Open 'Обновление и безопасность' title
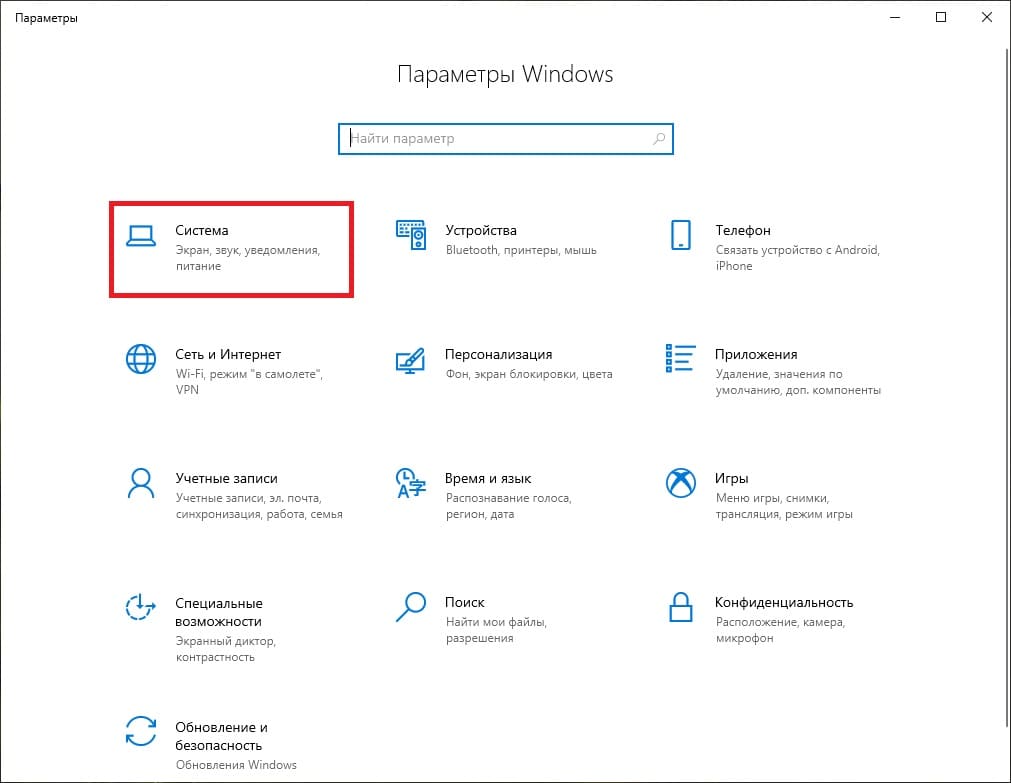Screen dimensions: 1011x783 (x=221, y=736)
